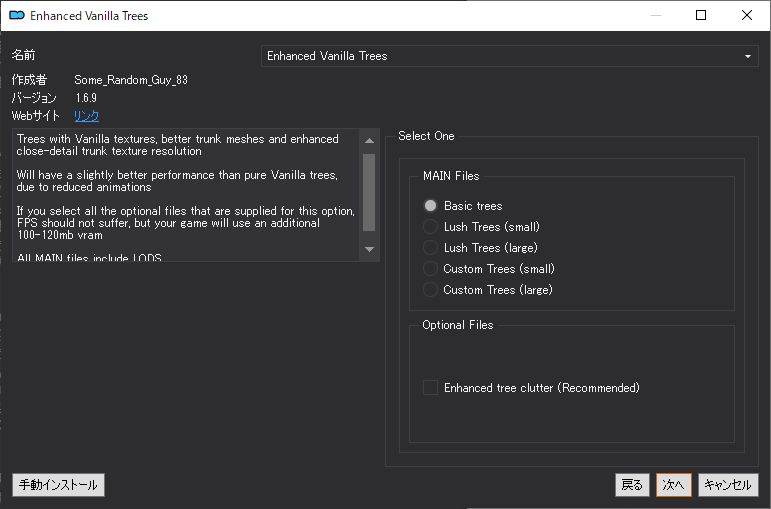Open the name dropdown arrow
The width and height of the screenshot is (771, 509).
point(748,56)
